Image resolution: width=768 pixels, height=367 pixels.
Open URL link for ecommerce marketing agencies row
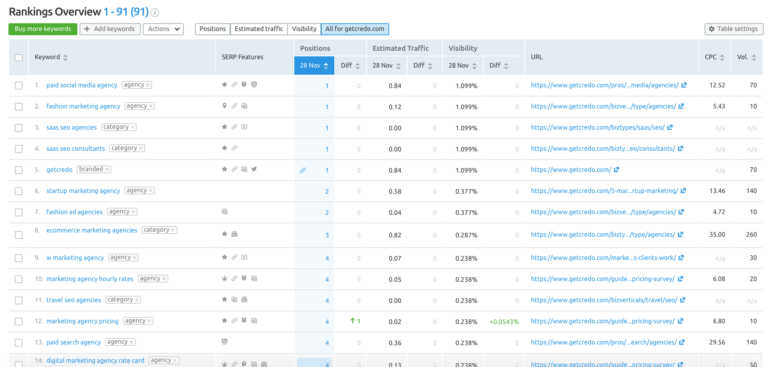tap(603, 235)
